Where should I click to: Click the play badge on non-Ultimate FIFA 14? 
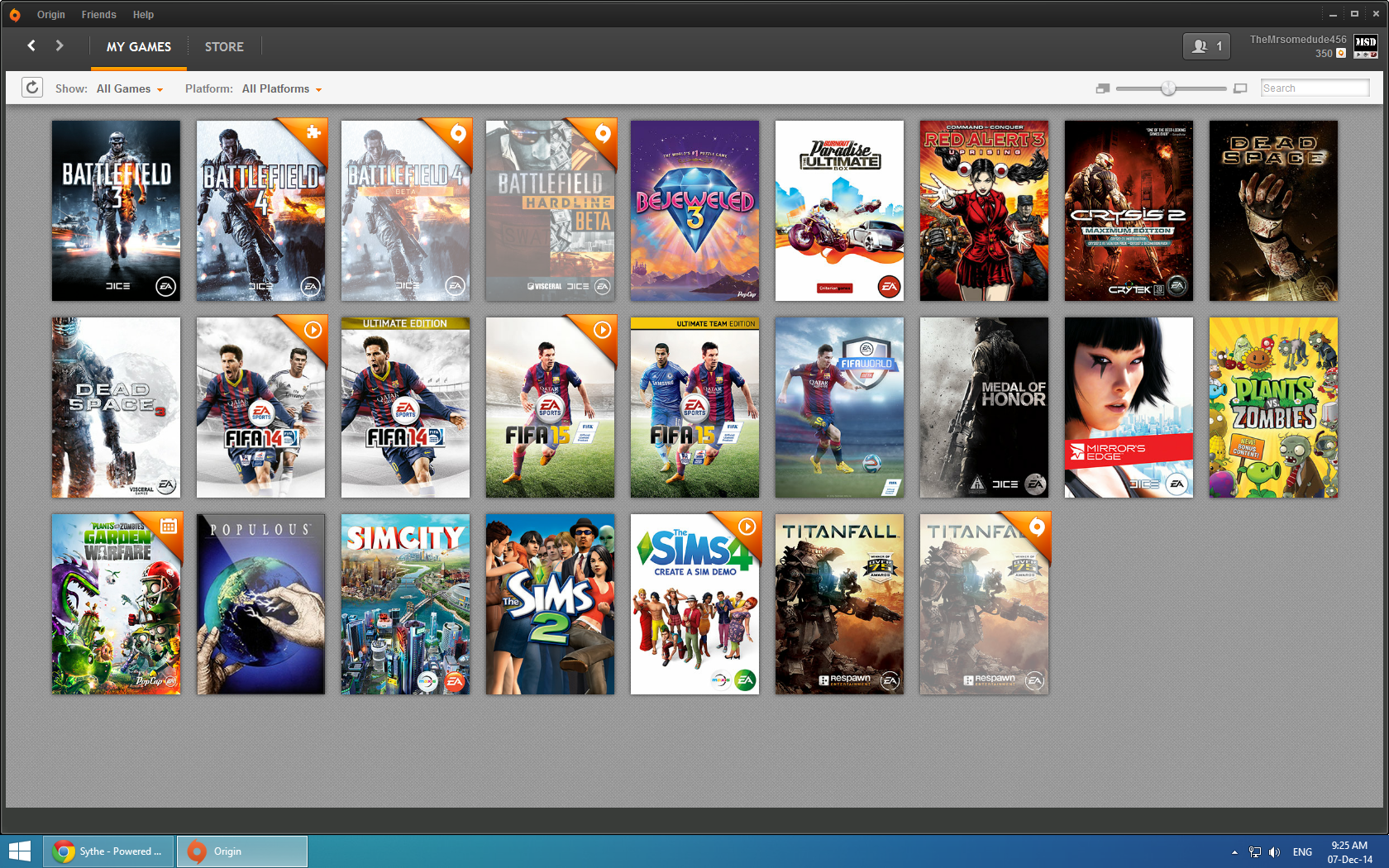[313, 330]
